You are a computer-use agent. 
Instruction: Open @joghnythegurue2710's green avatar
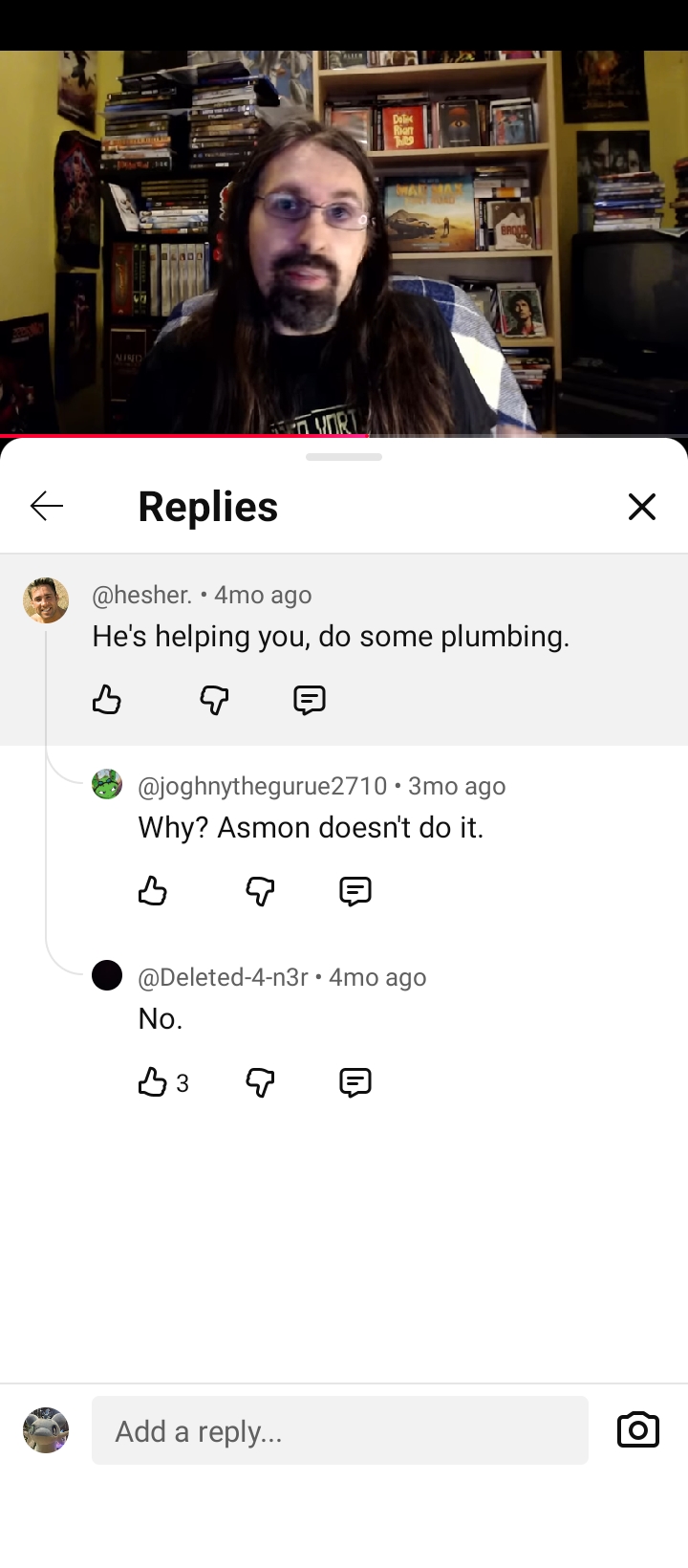(107, 785)
